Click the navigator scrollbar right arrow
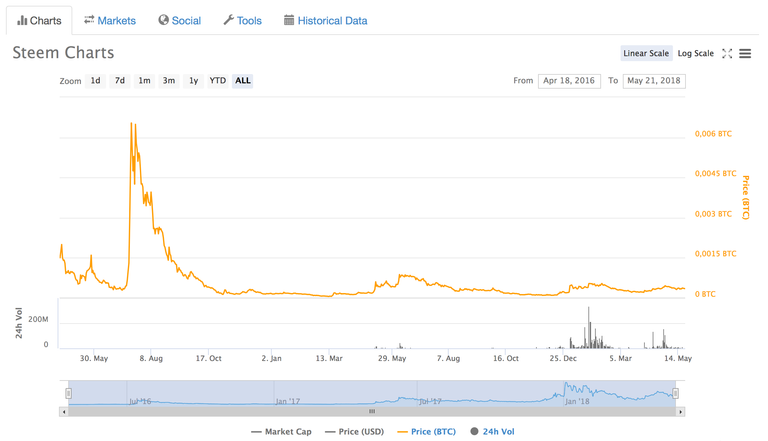Image resolution: width=768 pixels, height=441 pixels. click(680, 412)
